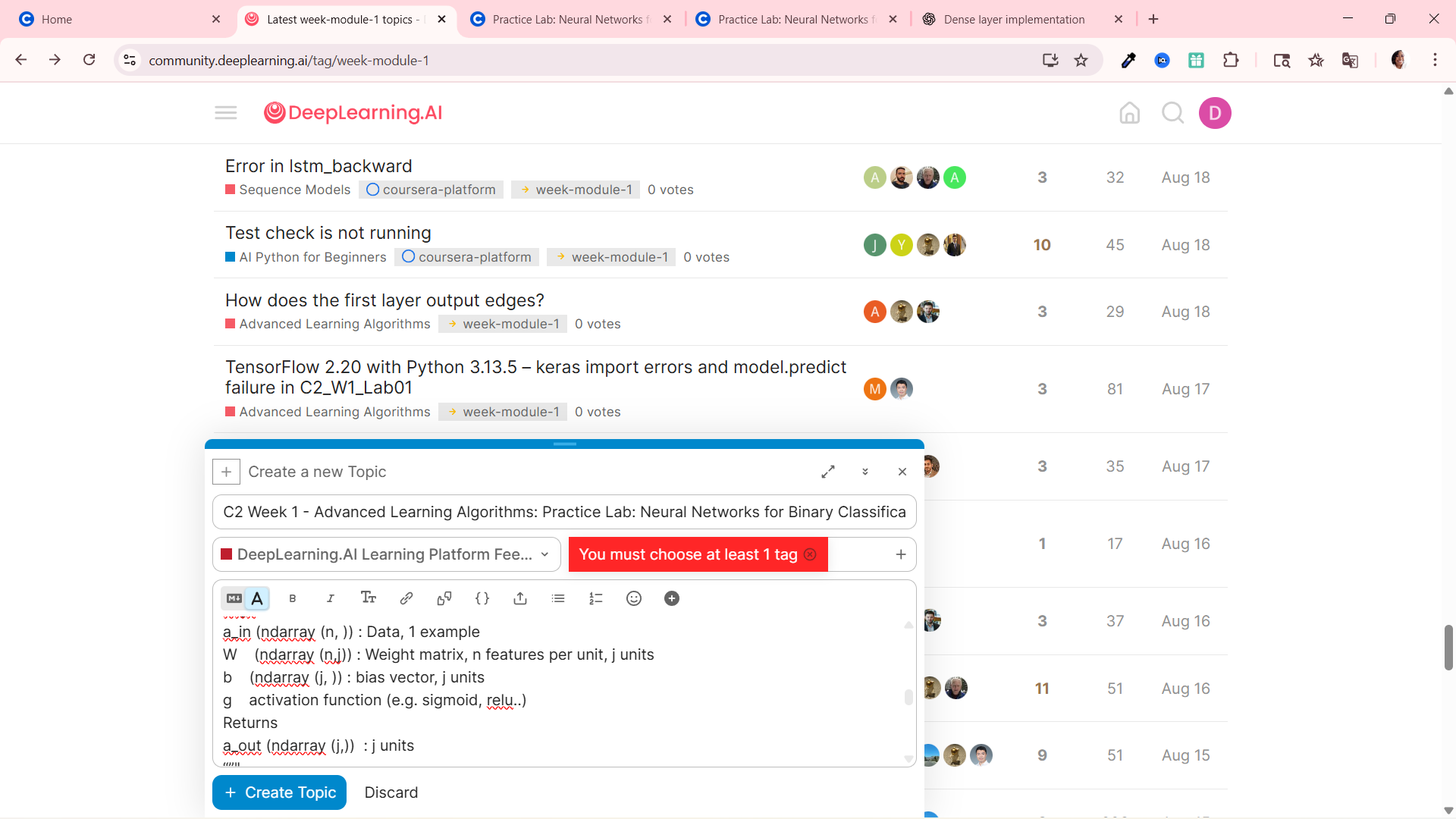1456x819 pixels.
Task: Click the composer text scrollbar thumb
Action: click(908, 697)
